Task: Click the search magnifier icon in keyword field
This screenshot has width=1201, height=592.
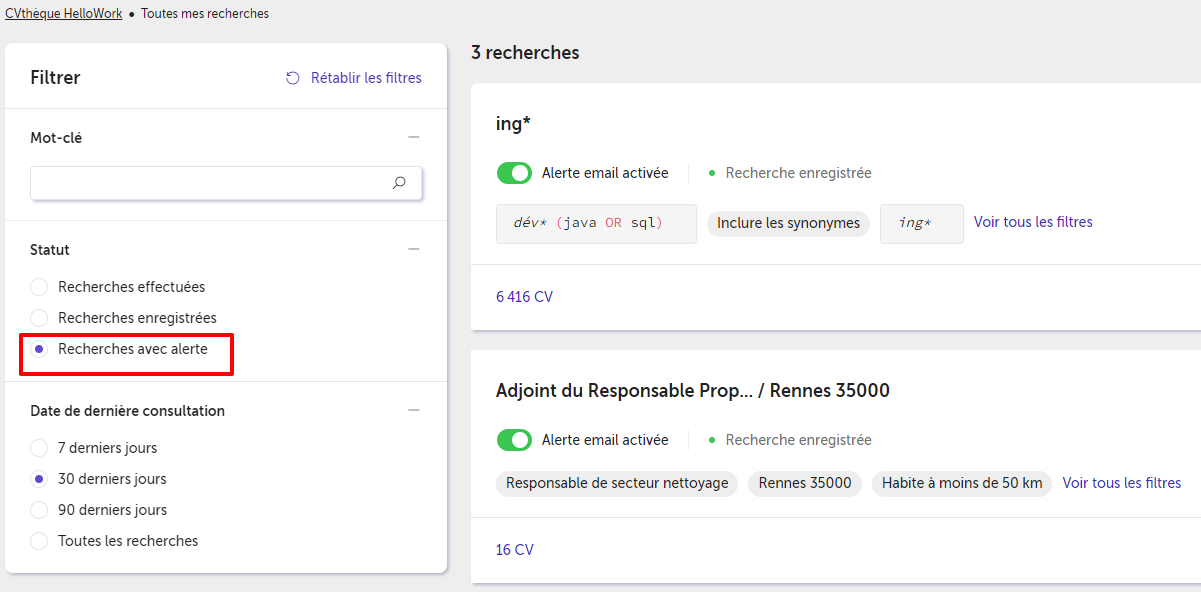Action: [x=399, y=183]
